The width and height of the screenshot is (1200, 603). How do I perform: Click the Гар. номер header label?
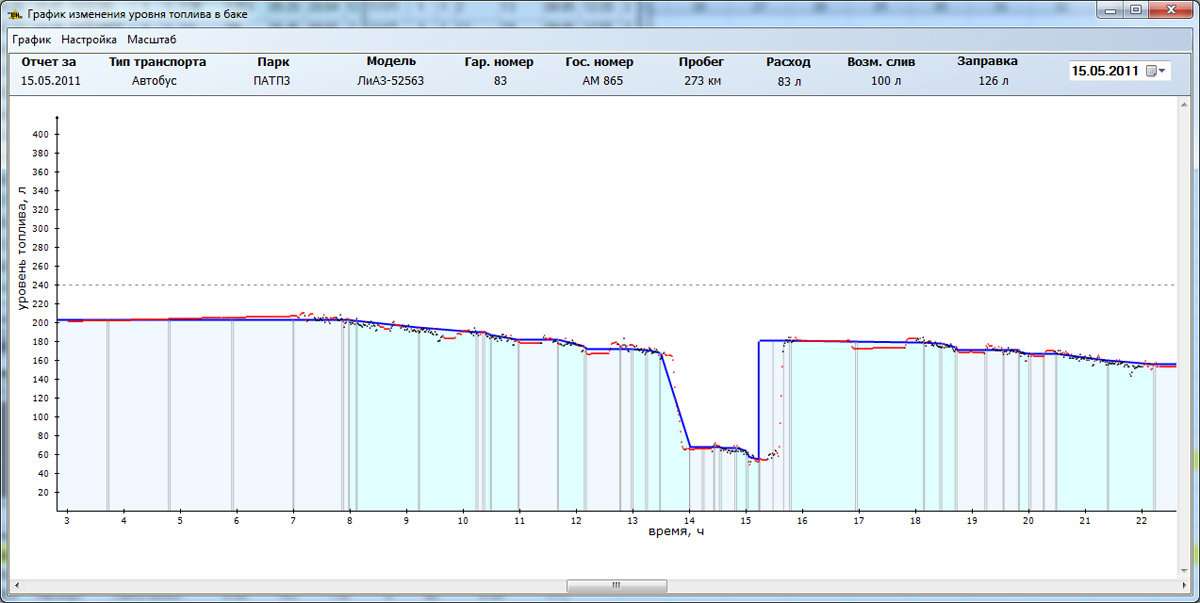pyautogui.click(x=499, y=62)
